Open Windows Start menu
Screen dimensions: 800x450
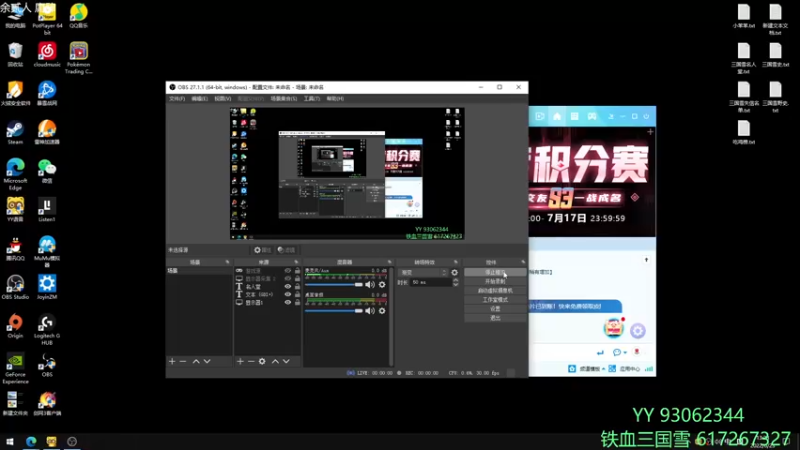[10, 442]
